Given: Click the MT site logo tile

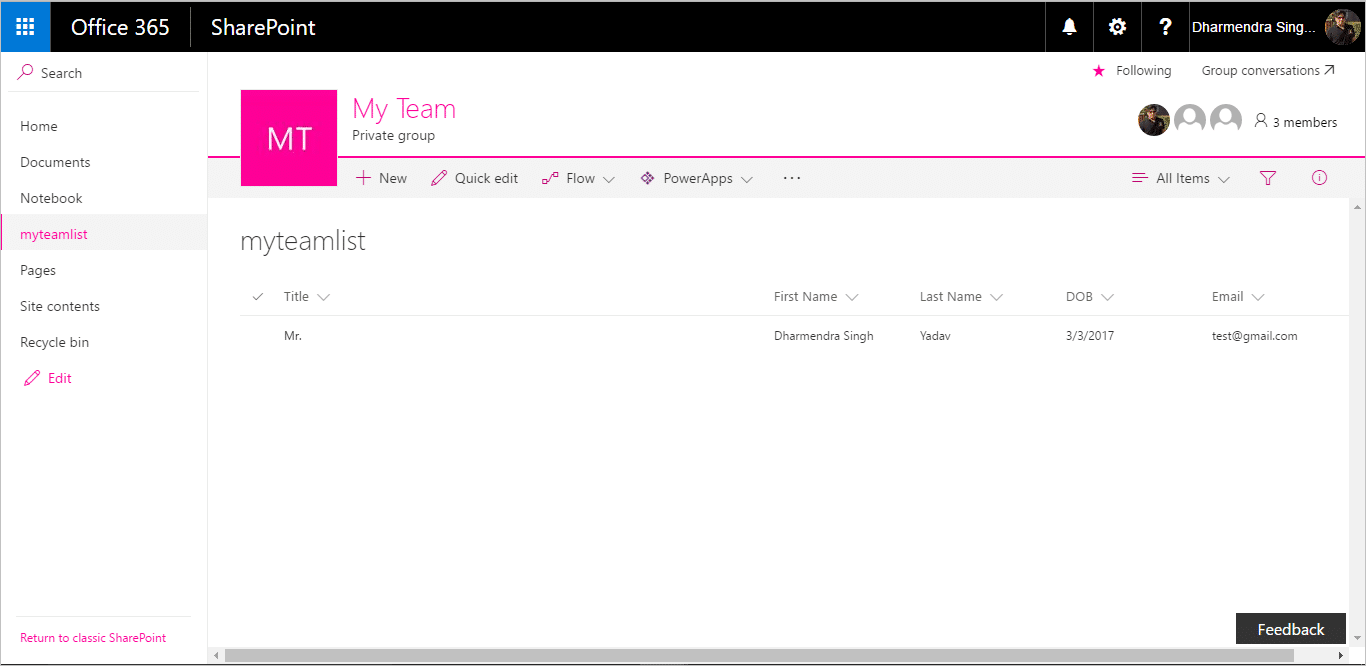Looking at the screenshot, I should [289, 138].
